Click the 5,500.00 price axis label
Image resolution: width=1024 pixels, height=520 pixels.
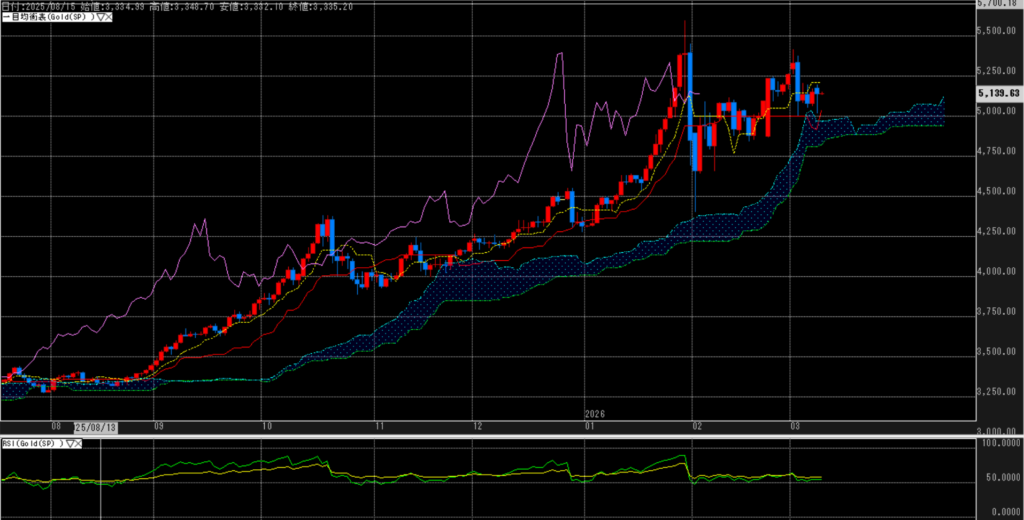(998, 31)
